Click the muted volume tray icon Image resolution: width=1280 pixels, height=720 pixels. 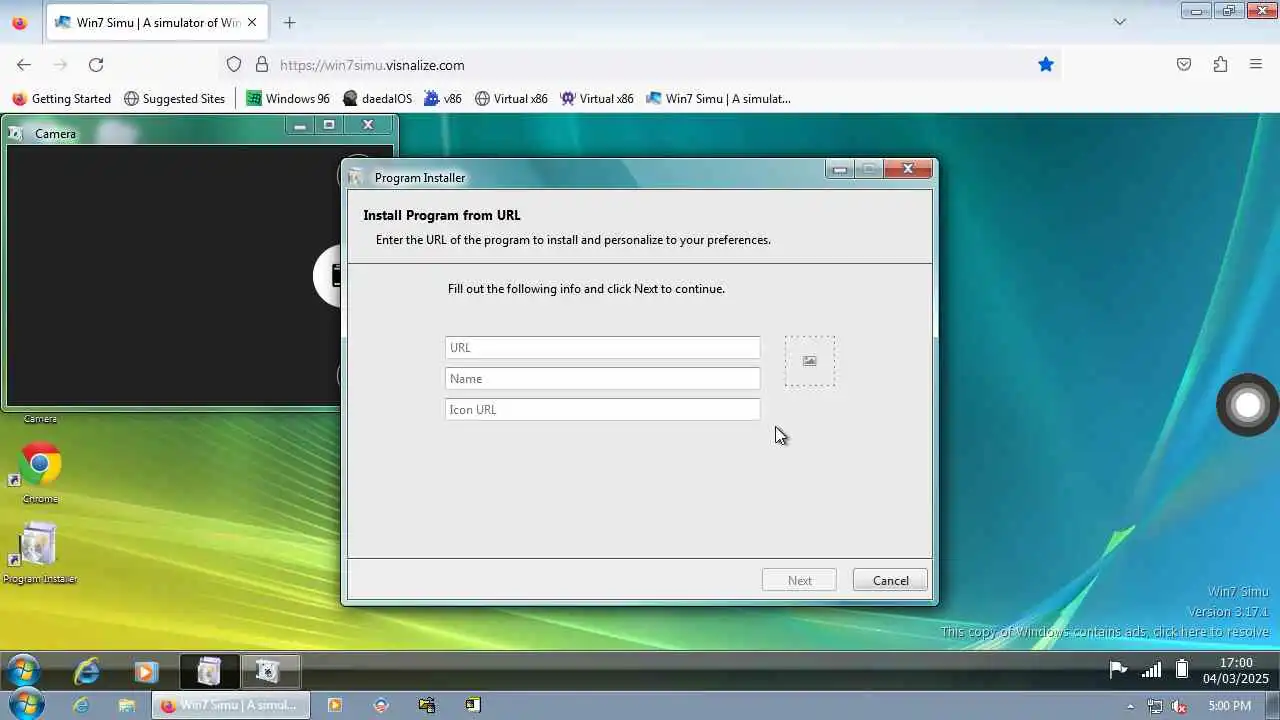(x=1178, y=705)
